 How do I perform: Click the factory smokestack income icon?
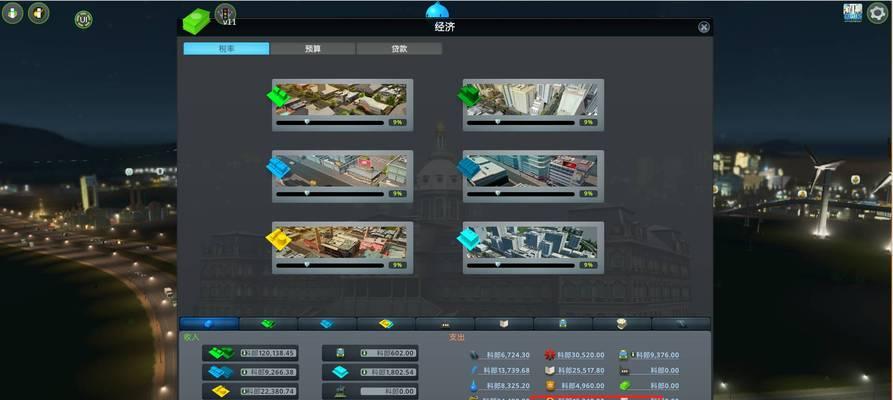pos(341,391)
